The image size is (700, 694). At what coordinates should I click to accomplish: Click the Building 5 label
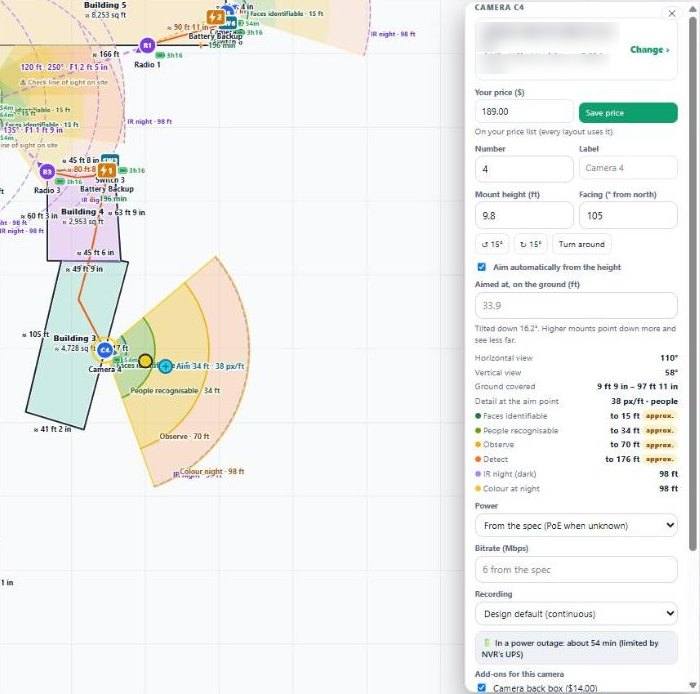click(x=105, y=5)
